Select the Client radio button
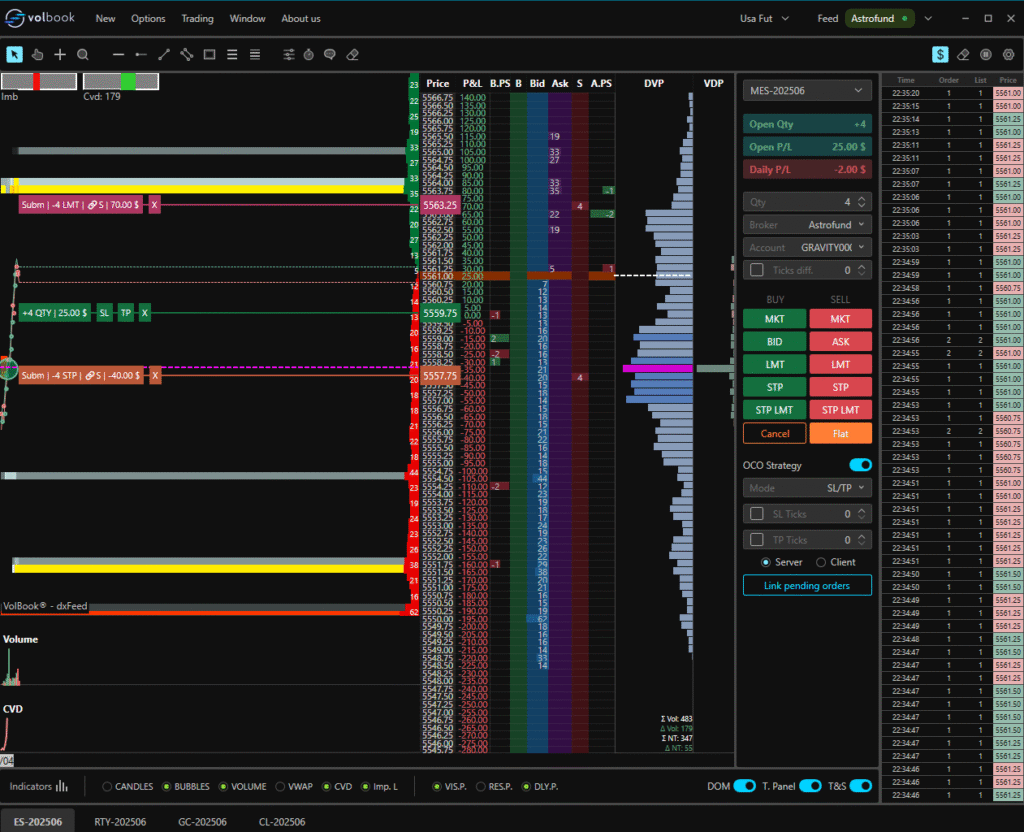 [821, 562]
